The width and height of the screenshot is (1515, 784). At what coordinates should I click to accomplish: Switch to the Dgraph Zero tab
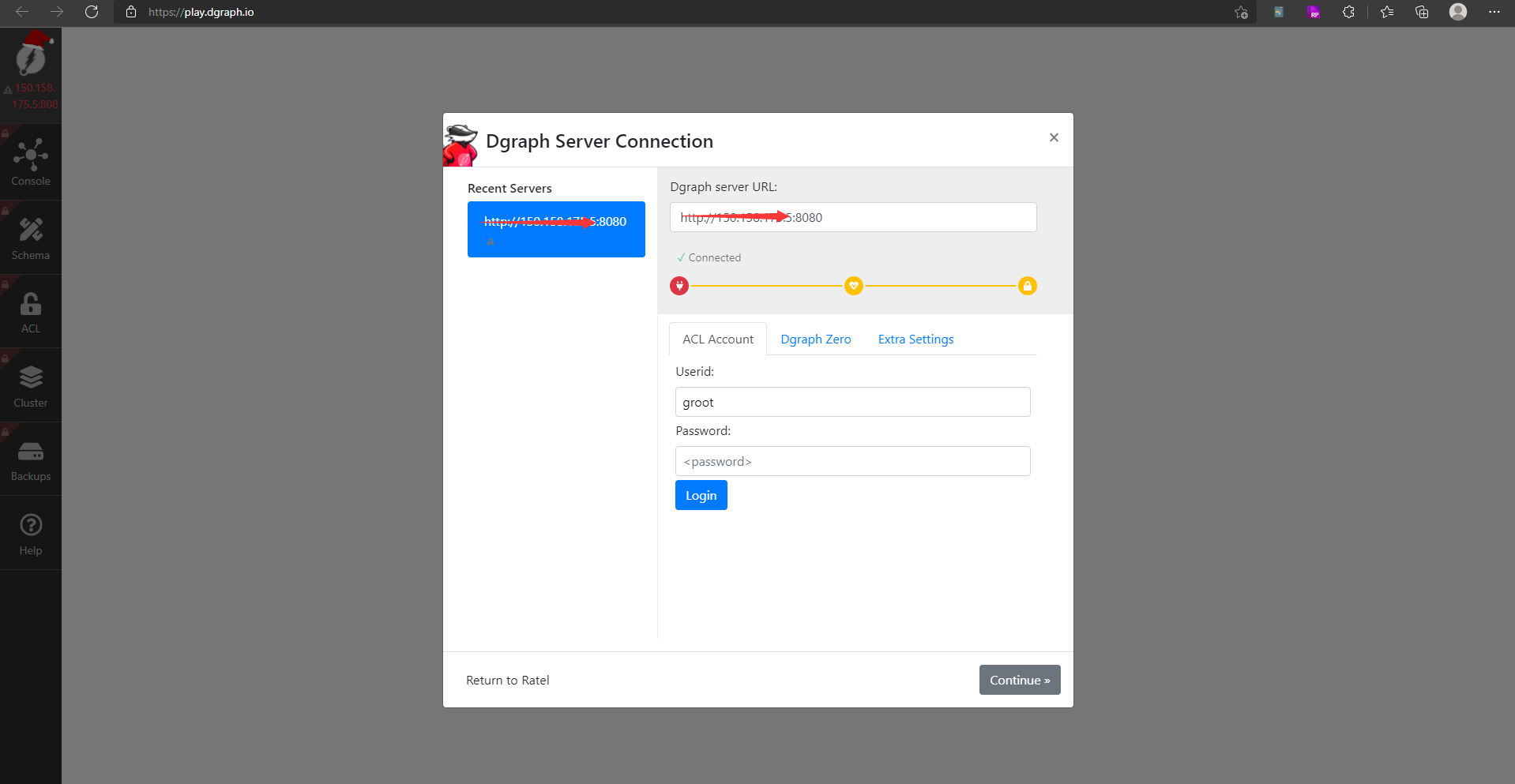pyautogui.click(x=816, y=339)
